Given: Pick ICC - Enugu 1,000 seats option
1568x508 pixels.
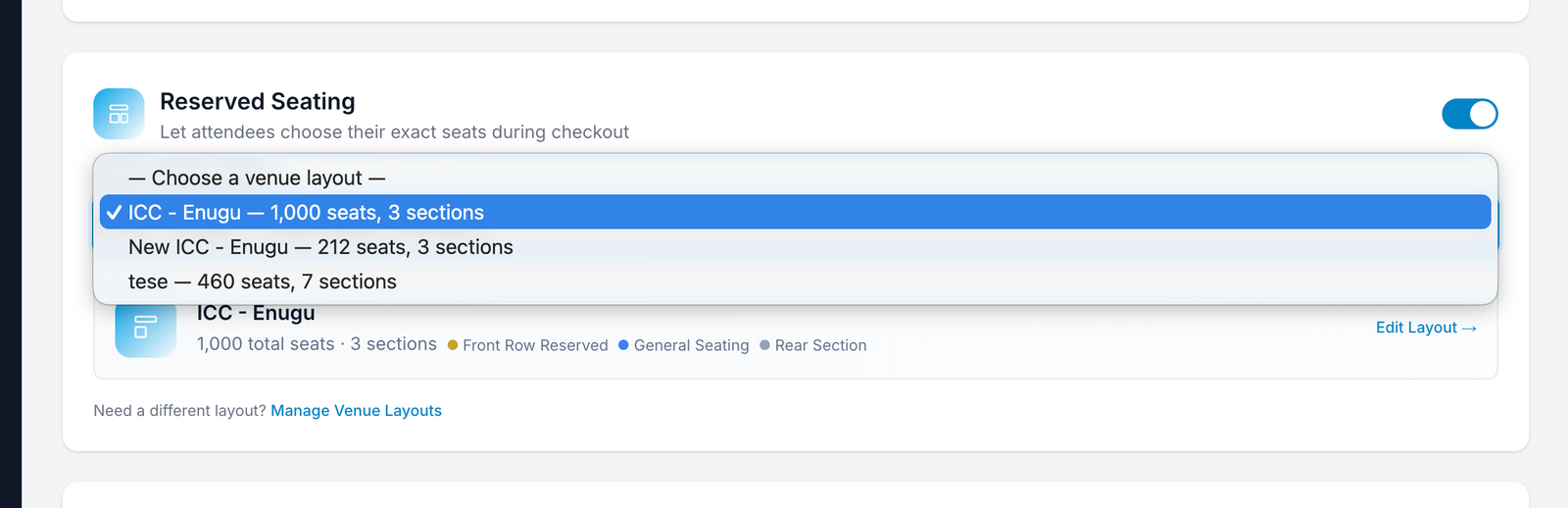Looking at the screenshot, I should 306,213.
